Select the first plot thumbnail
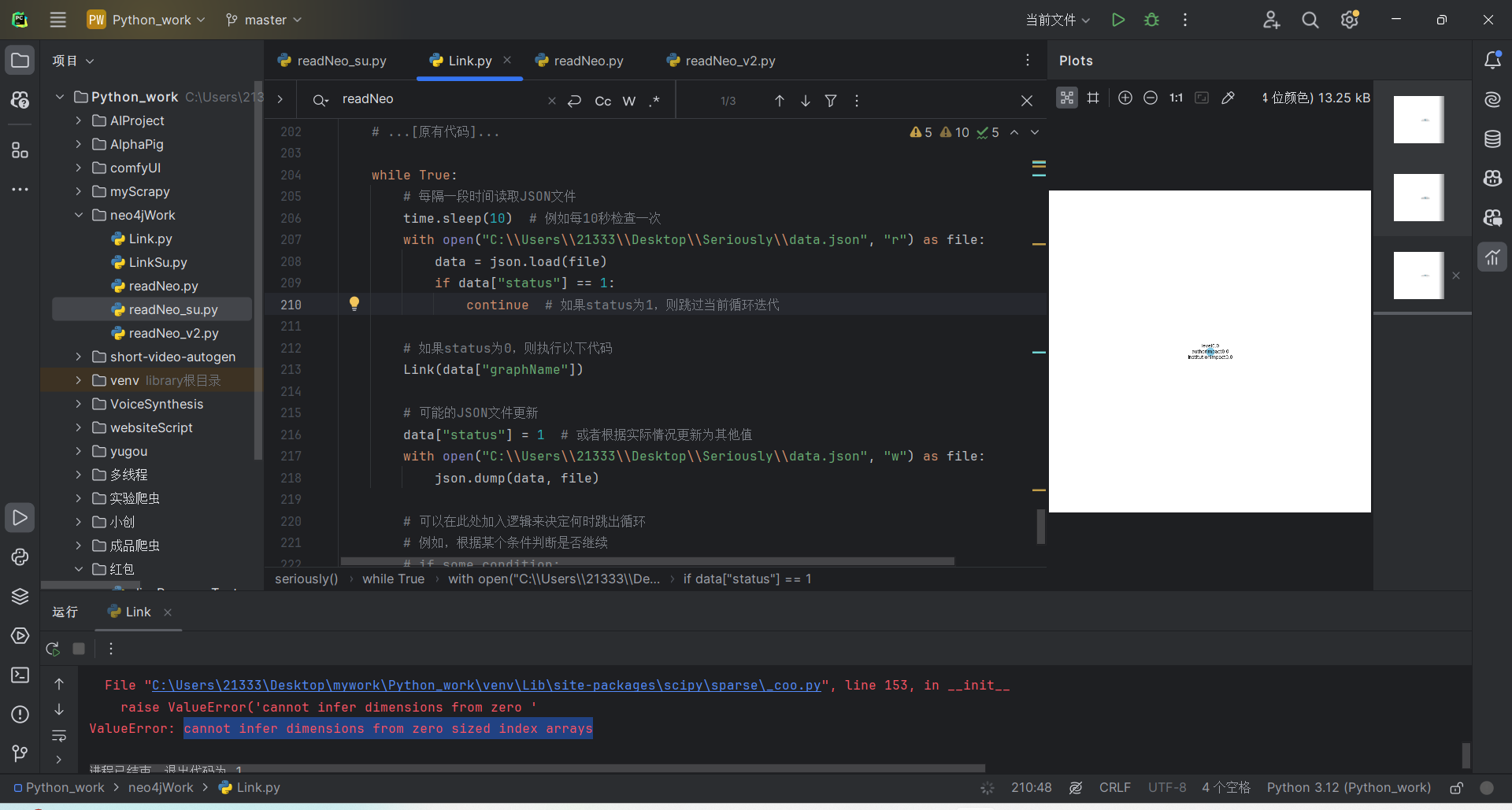Viewport: 1512px width, 810px height. [x=1418, y=120]
